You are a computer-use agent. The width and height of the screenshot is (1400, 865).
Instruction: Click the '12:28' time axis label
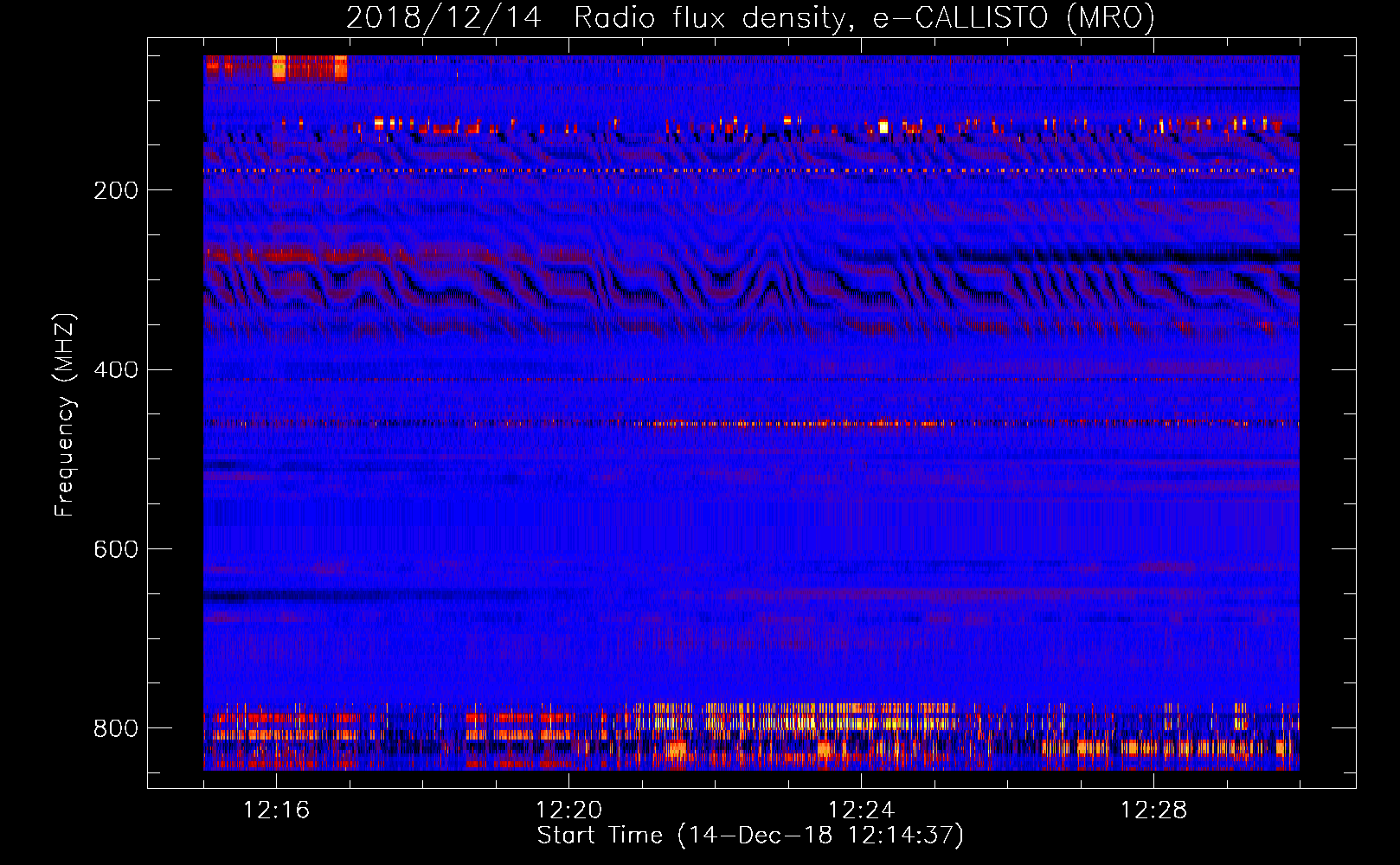(x=1153, y=811)
